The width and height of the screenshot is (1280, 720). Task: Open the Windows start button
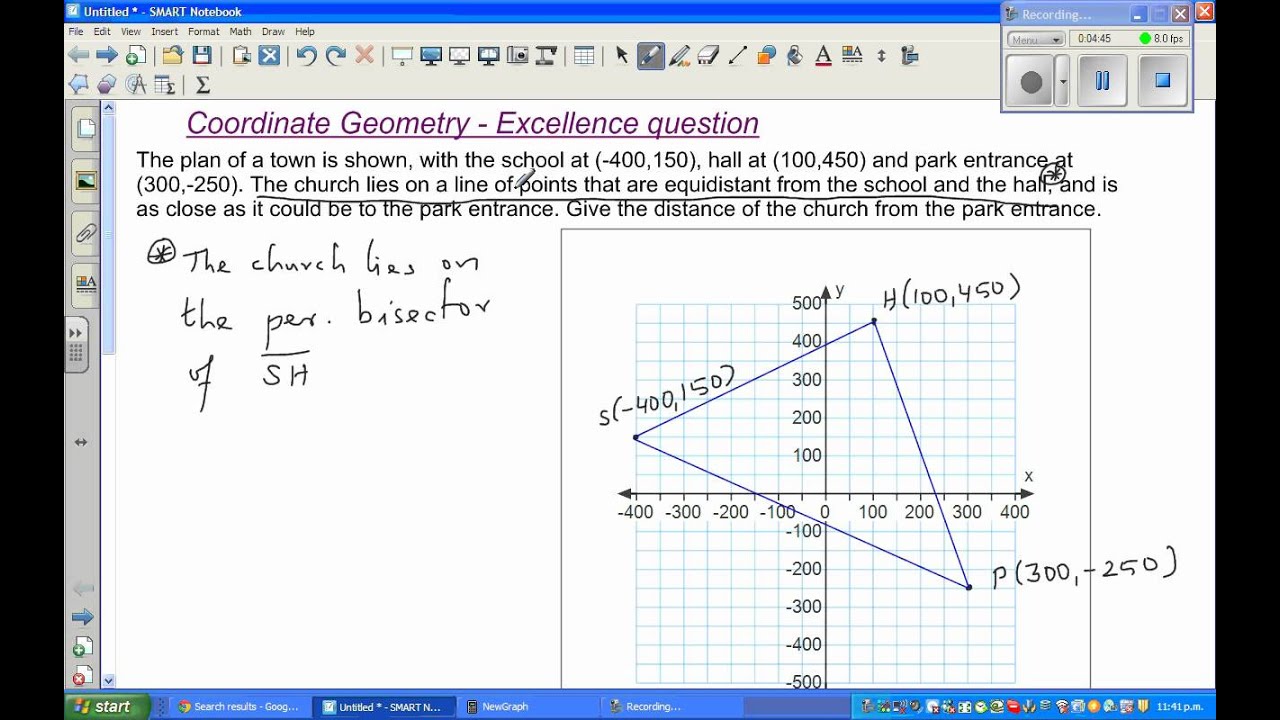108,706
